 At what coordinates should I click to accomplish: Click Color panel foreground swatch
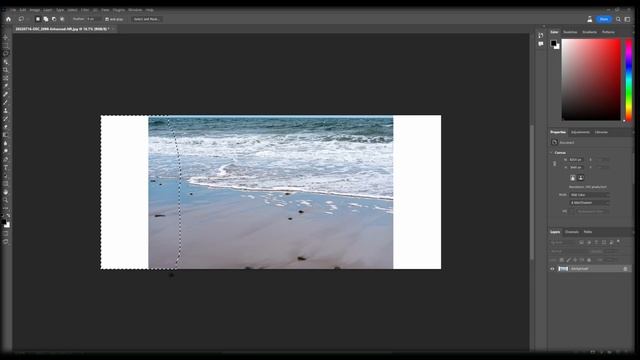tap(553, 43)
